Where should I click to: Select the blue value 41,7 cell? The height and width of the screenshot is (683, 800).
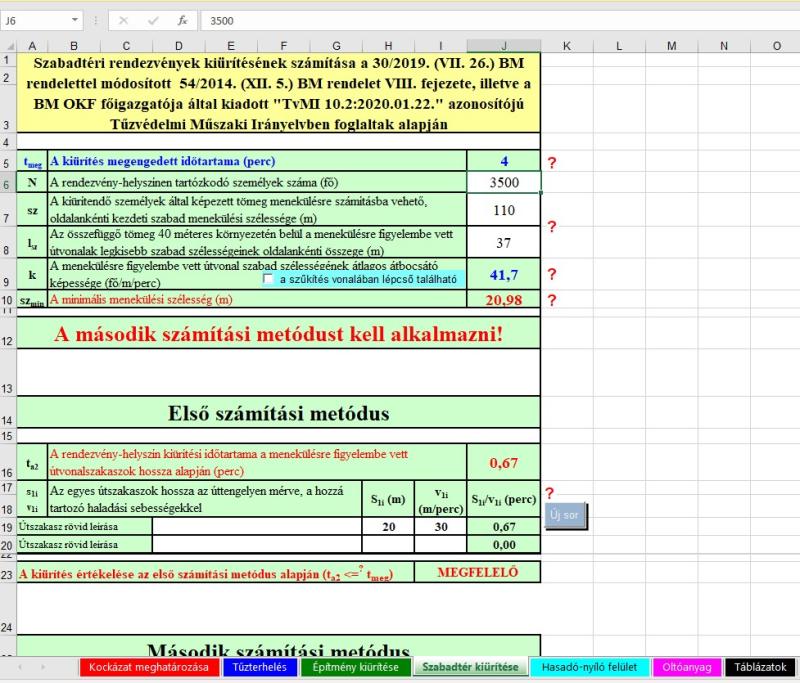504,274
